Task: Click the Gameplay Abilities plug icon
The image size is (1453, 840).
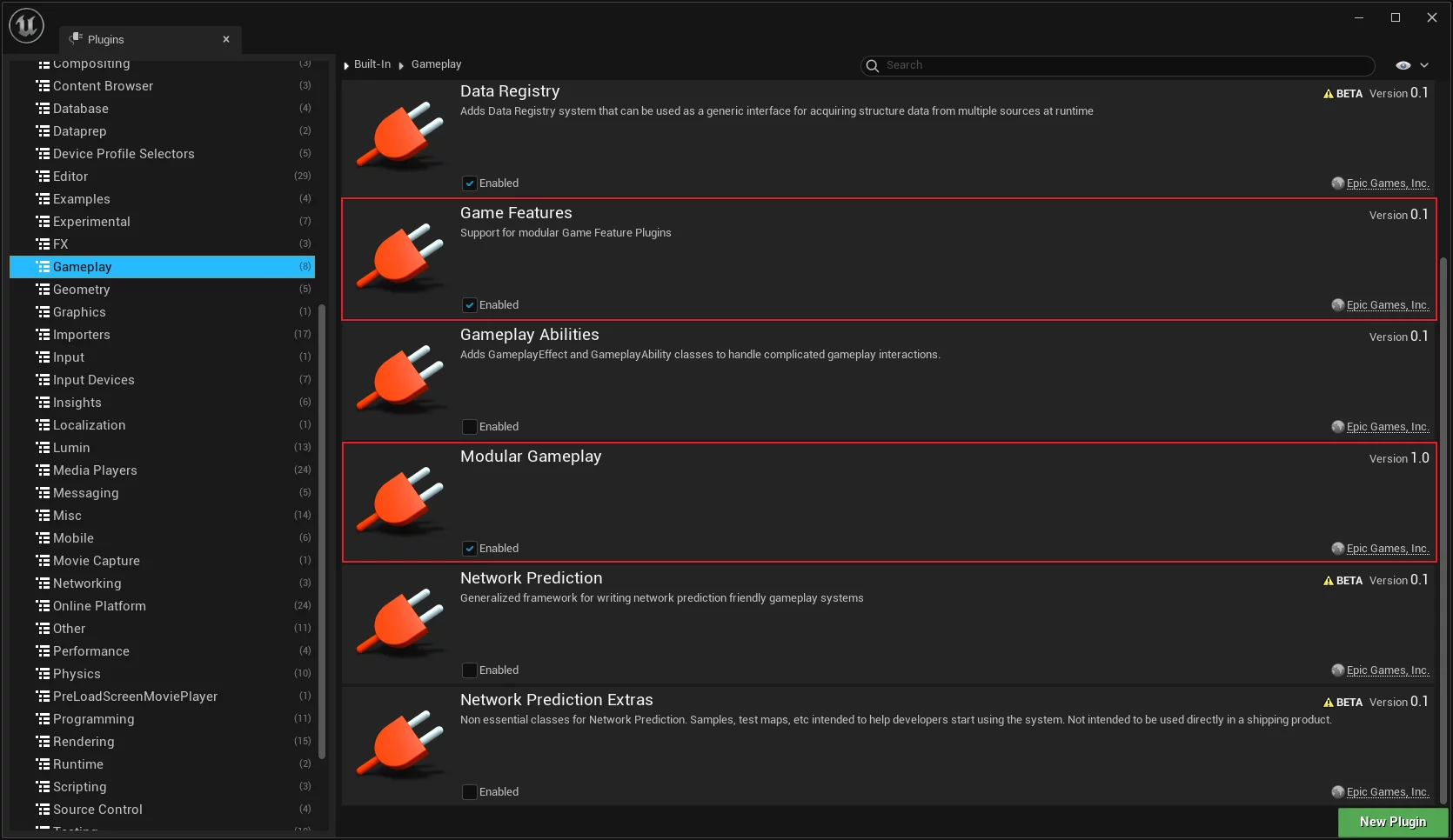Action: (401, 379)
